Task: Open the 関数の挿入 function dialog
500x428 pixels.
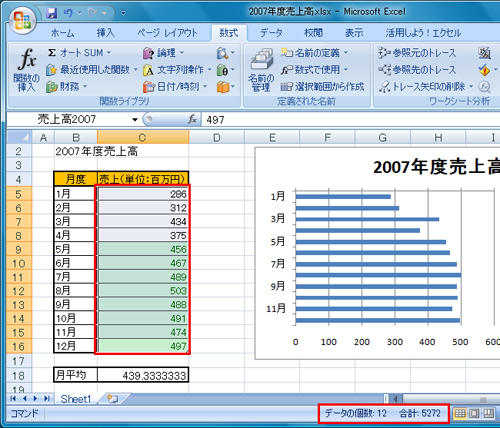Action: point(27,70)
